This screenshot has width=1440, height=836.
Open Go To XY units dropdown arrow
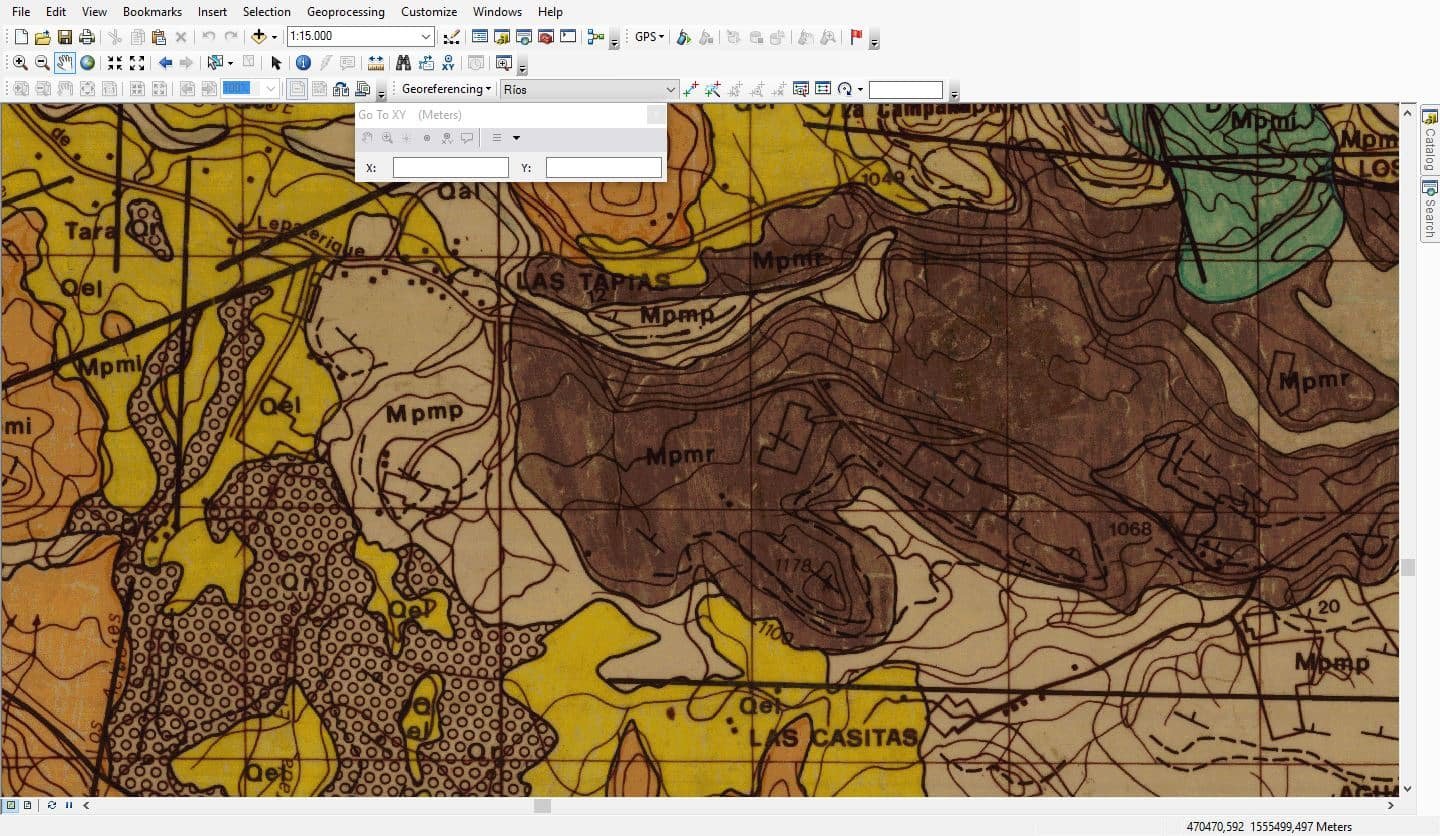tap(516, 138)
